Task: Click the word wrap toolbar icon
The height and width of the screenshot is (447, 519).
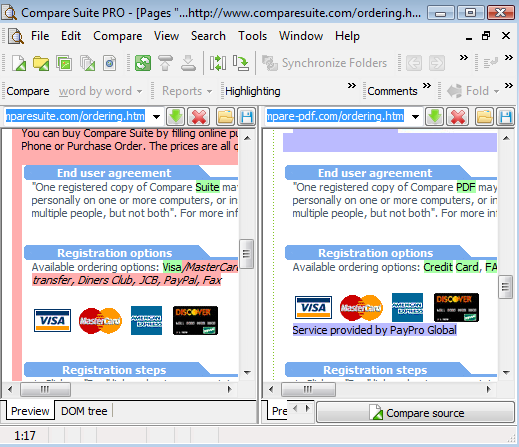Action: pos(491,62)
